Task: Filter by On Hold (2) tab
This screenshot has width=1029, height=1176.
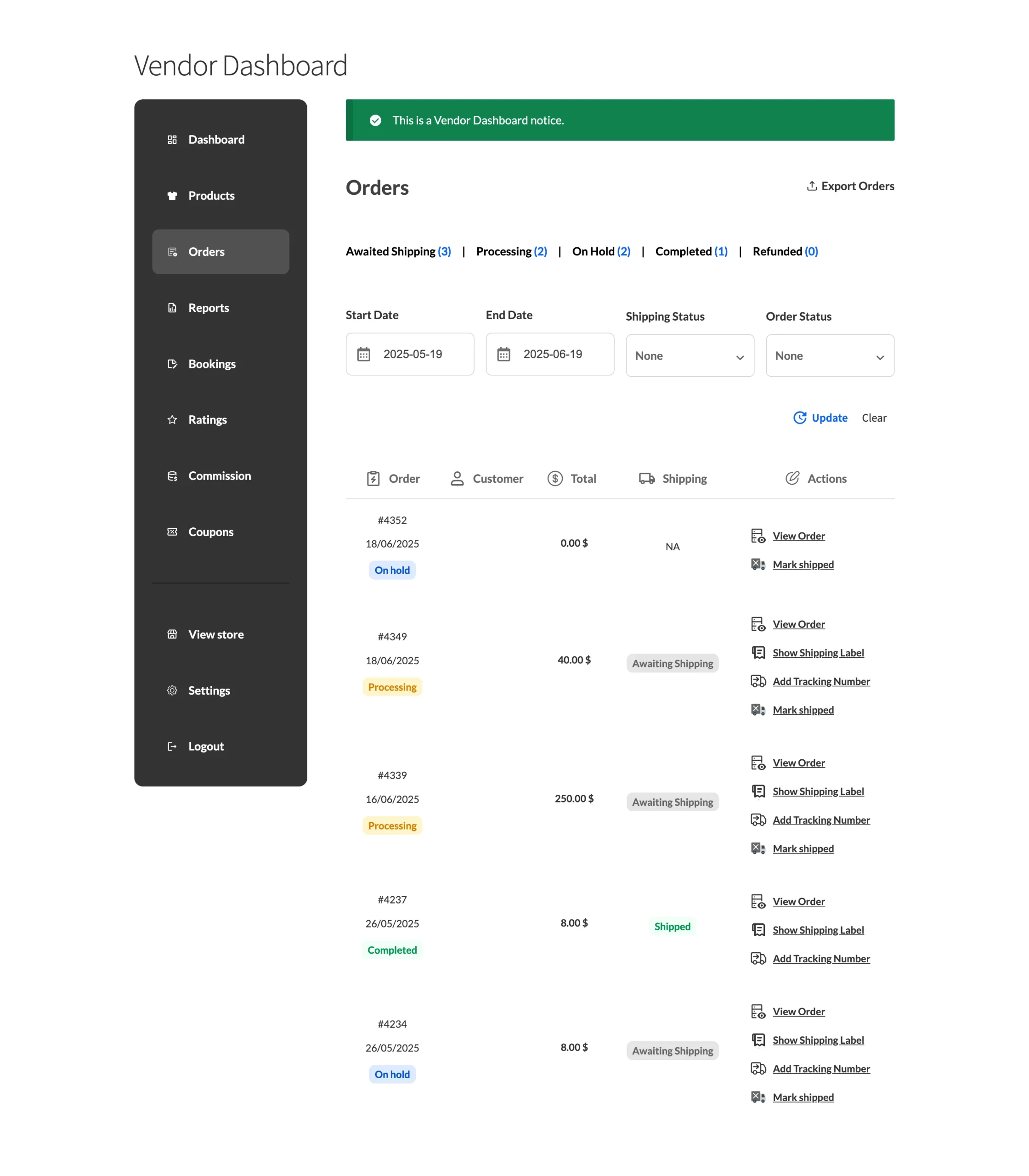Action: [601, 252]
